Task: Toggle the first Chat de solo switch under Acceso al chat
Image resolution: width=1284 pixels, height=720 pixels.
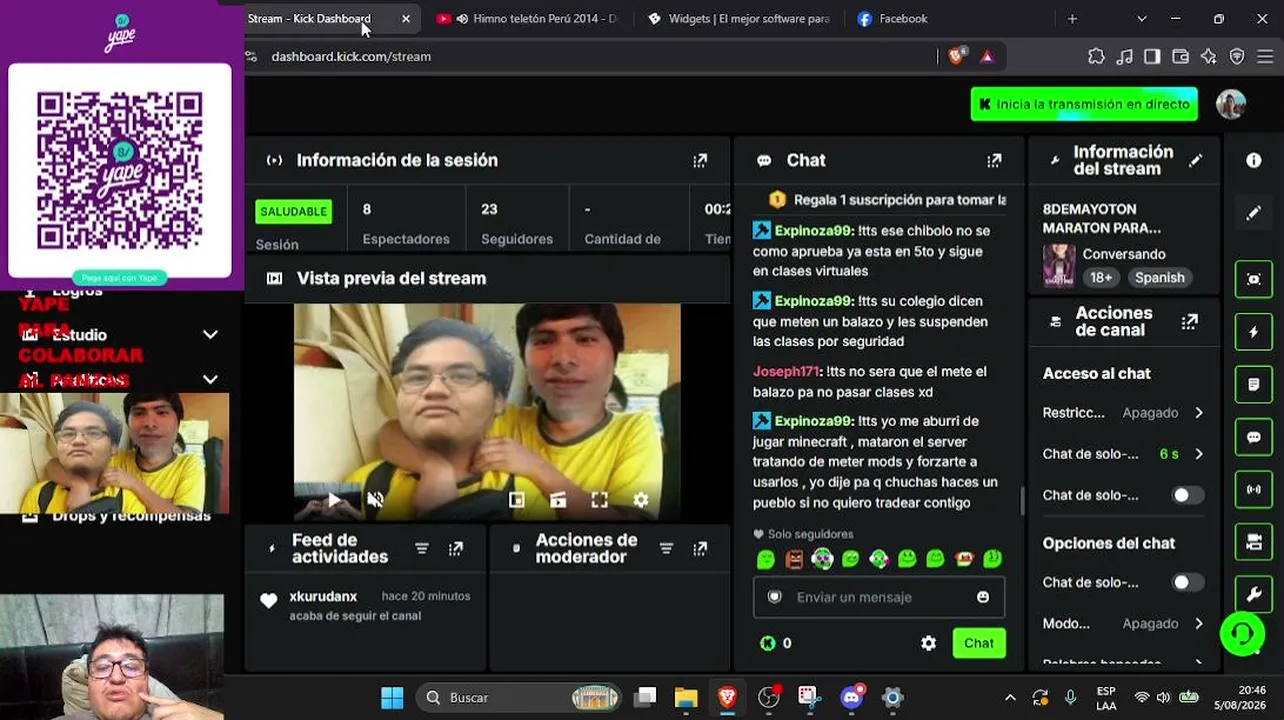Action: click(x=1187, y=495)
